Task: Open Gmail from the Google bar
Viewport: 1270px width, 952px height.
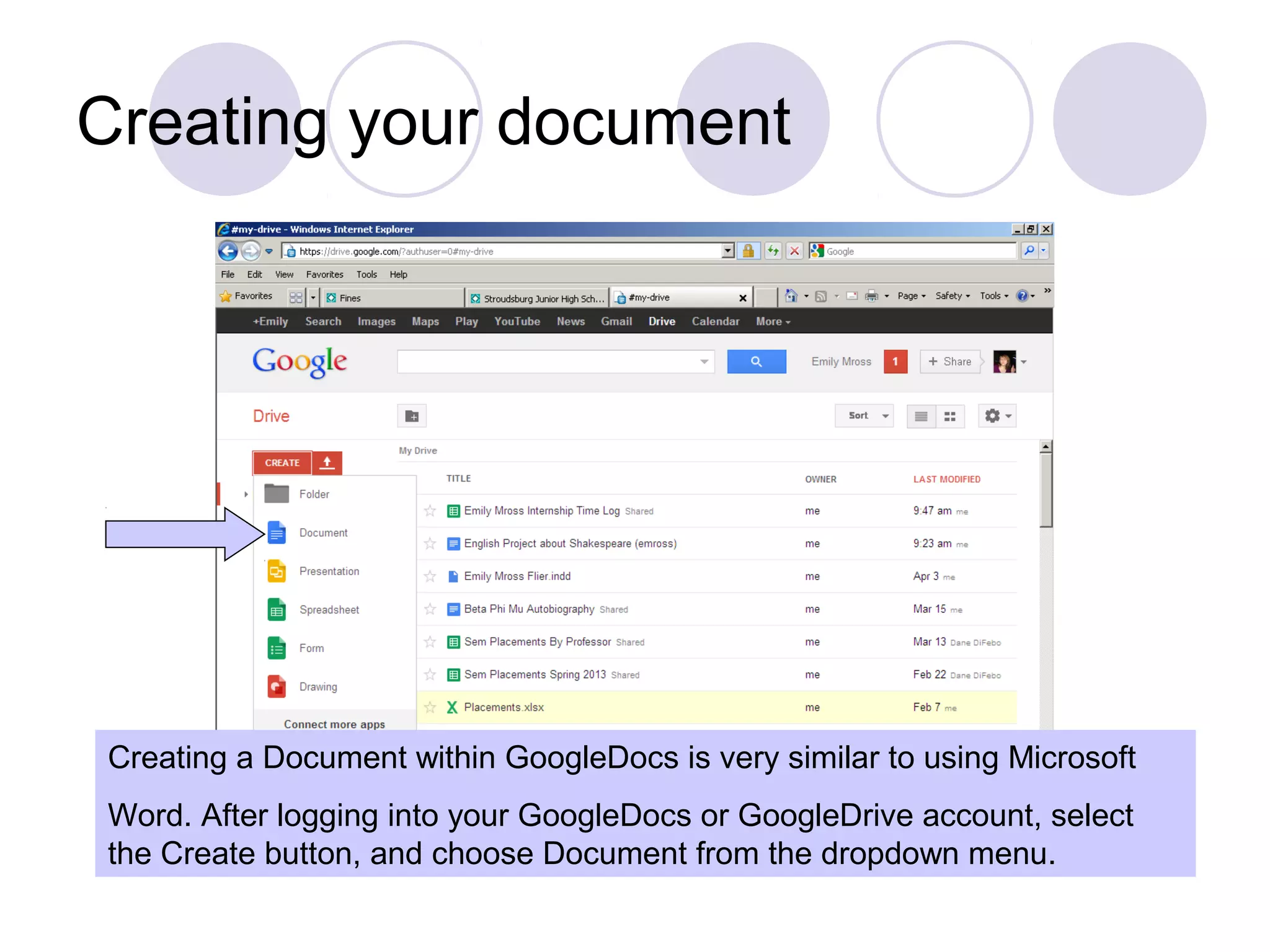Action: pos(616,322)
